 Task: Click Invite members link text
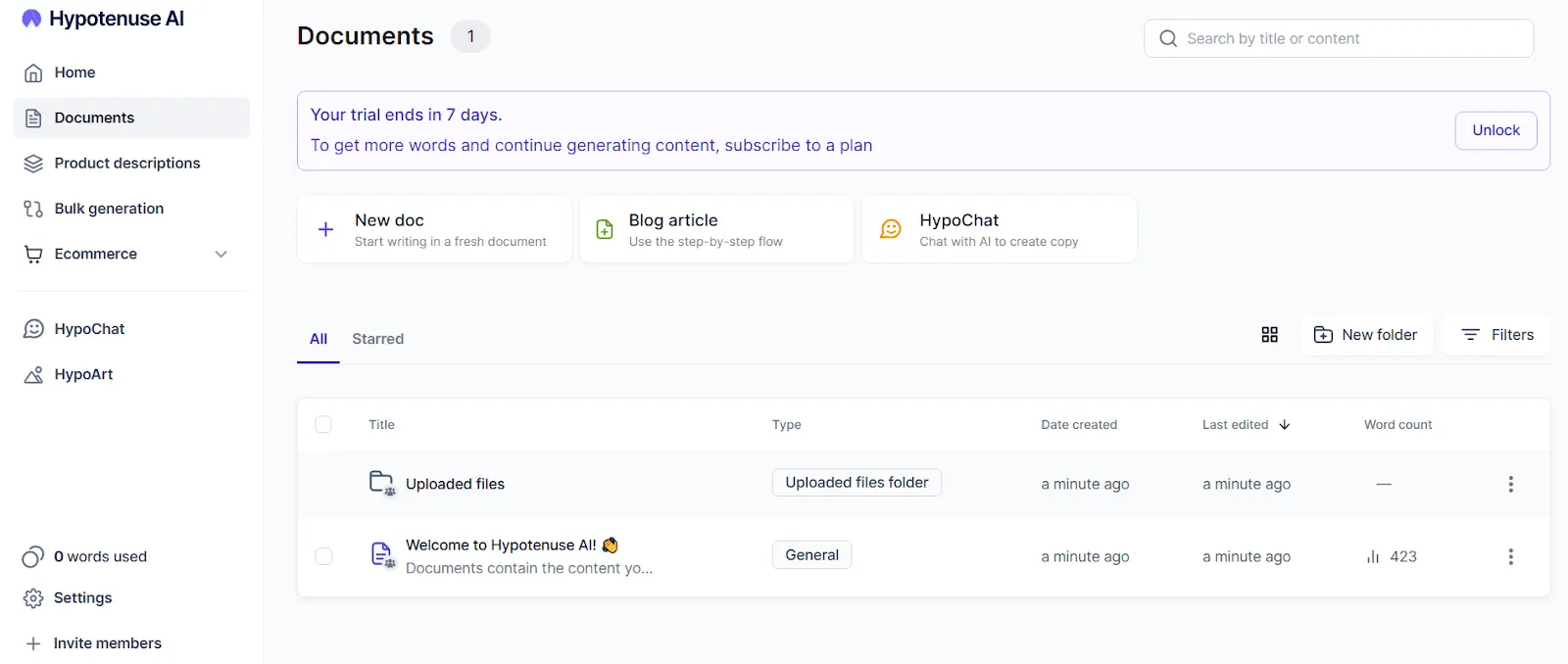coord(108,643)
